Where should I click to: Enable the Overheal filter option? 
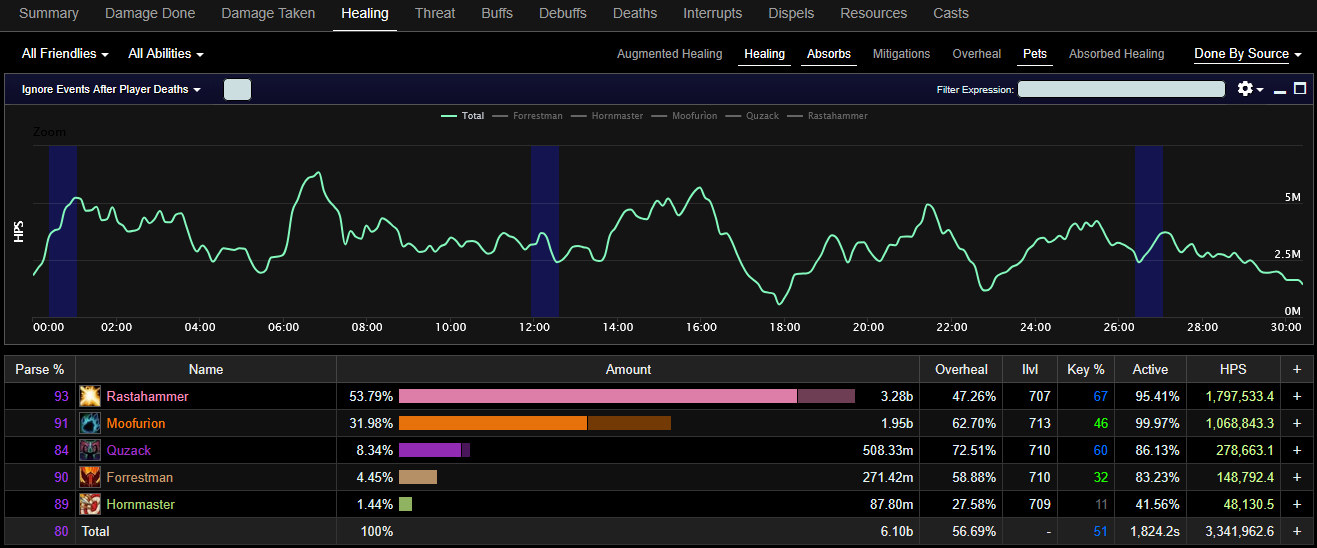click(x=976, y=54)
